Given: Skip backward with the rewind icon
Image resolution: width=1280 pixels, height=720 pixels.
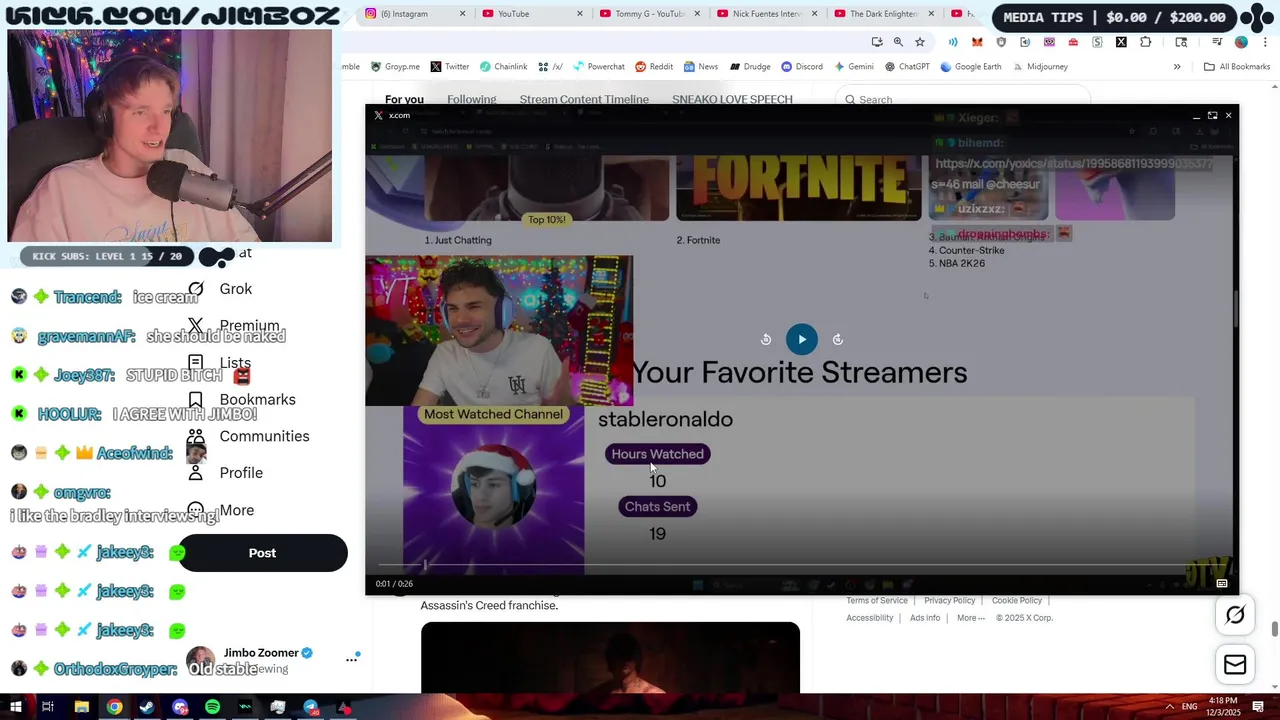Looking at the screenshot, I should pyautogui.click(x=766, y=339).
